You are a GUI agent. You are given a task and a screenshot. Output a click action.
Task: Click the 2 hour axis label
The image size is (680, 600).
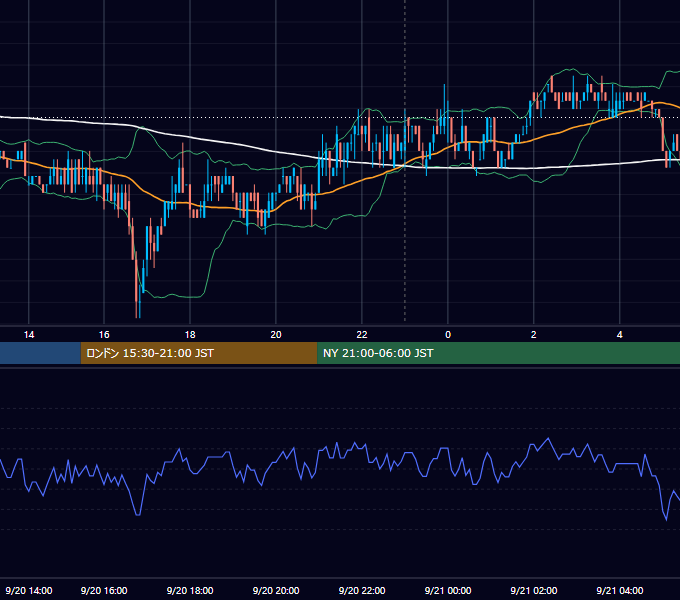(533, 335)
